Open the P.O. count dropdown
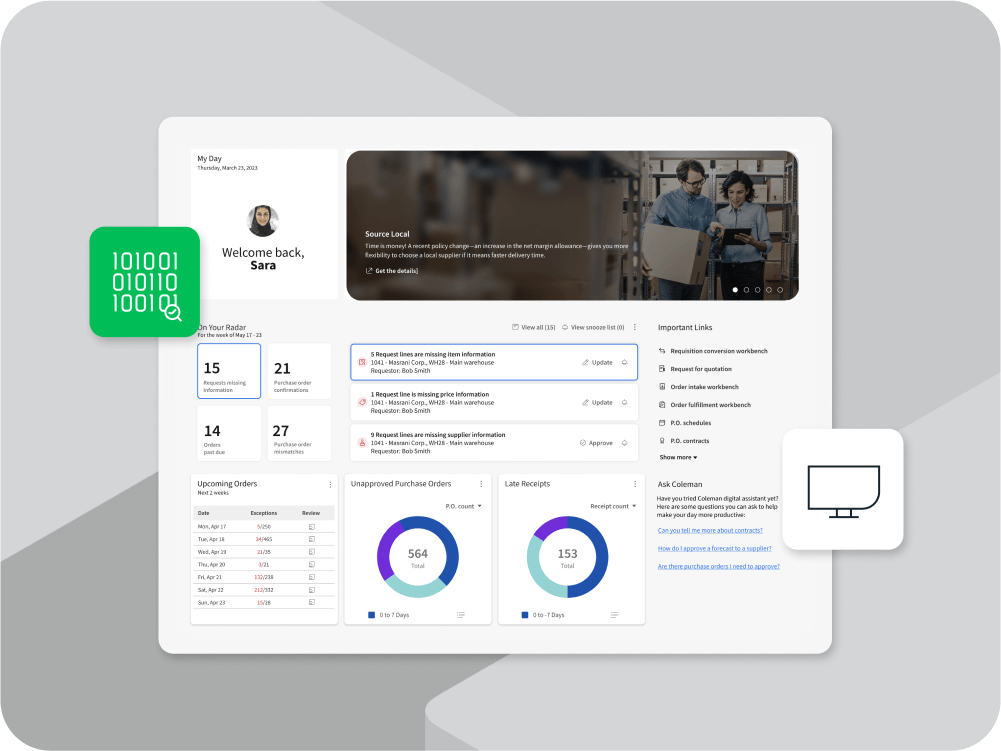The width and height of the screenshot is (1001, 751). point(462,506)
